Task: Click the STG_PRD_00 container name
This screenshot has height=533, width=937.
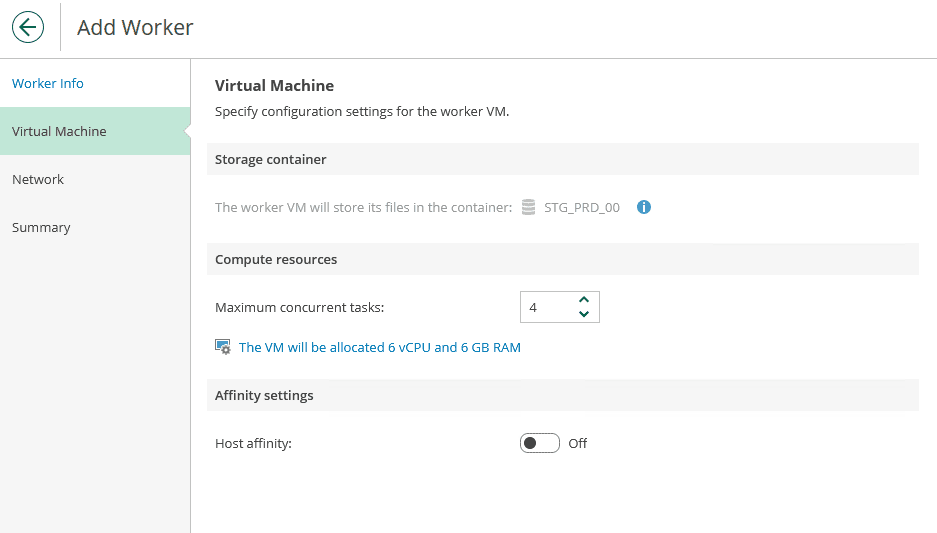Action: 581,208
